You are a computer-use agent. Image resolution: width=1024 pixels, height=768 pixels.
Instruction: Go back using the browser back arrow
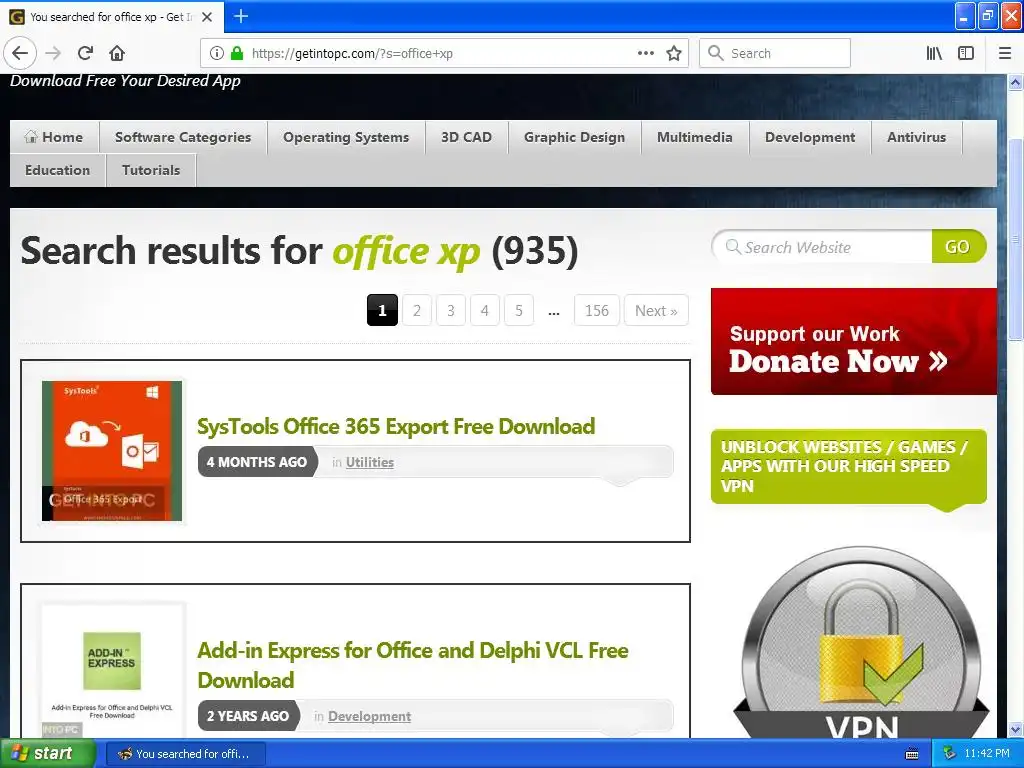pyautogui.click(x=20, y=54)
